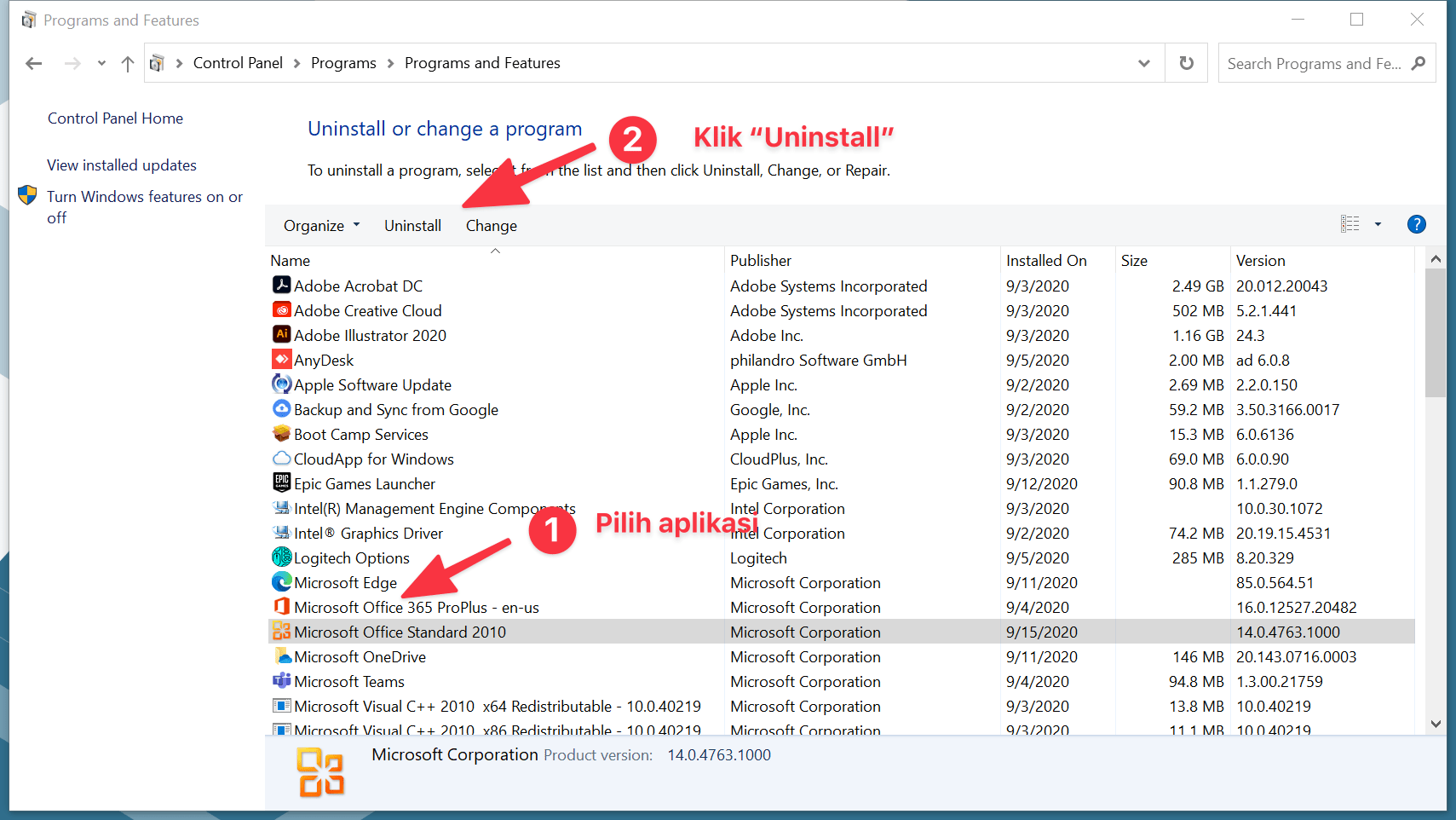
Task: Click the '59.2 MB' size cell
Action: coord(1196,410)
